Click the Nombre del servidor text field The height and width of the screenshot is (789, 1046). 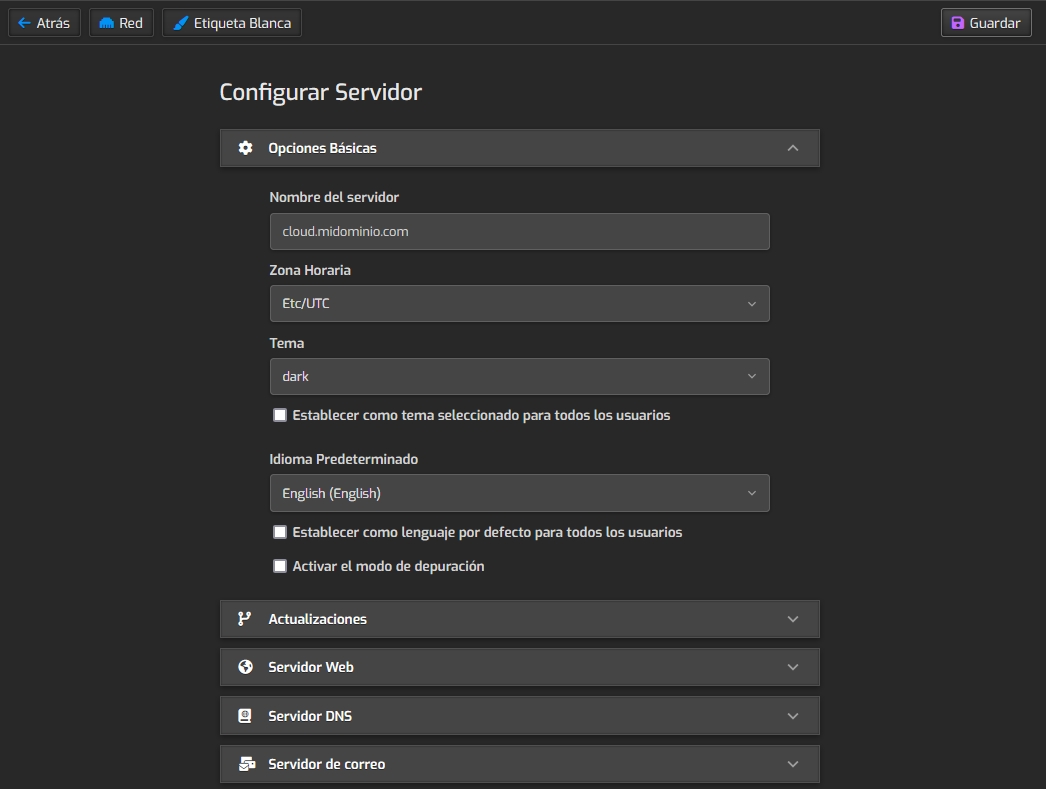[x=519, y=231]
